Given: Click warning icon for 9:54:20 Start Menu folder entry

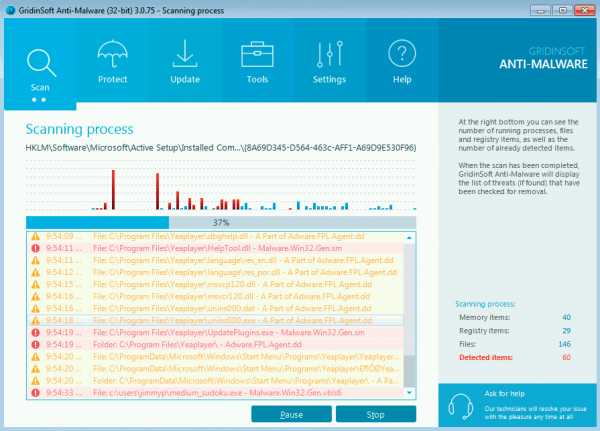Looking at the screenshot, I should (36, 380).
